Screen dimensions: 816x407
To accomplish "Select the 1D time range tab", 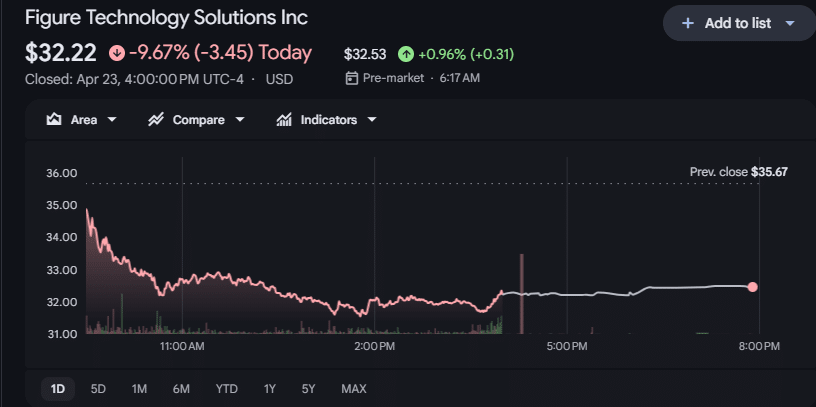I will [58, 389].
